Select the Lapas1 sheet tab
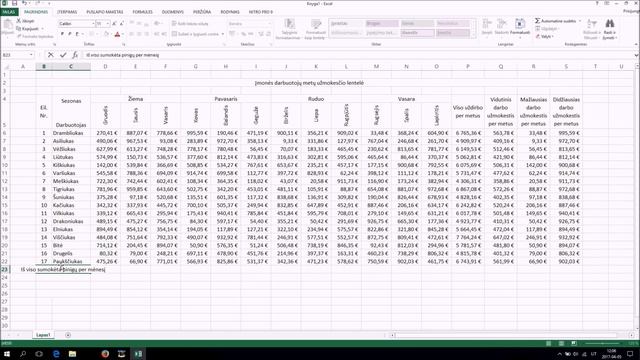The width and height of the screenshot is (640, 360). tap(43, 335)
